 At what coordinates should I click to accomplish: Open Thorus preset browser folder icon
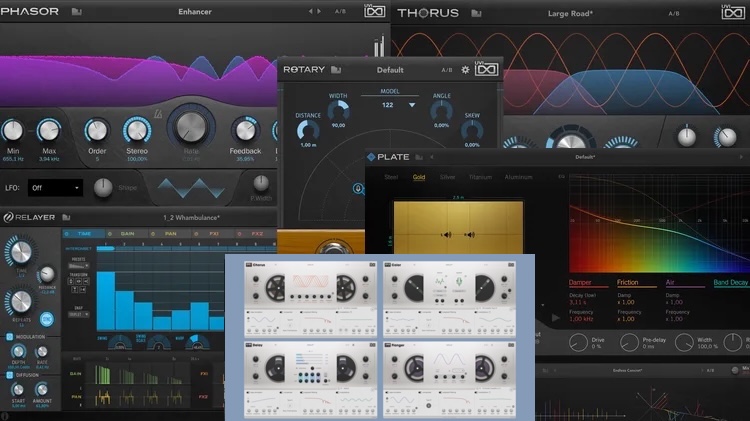pyautogui.click(x=476, y=13)
